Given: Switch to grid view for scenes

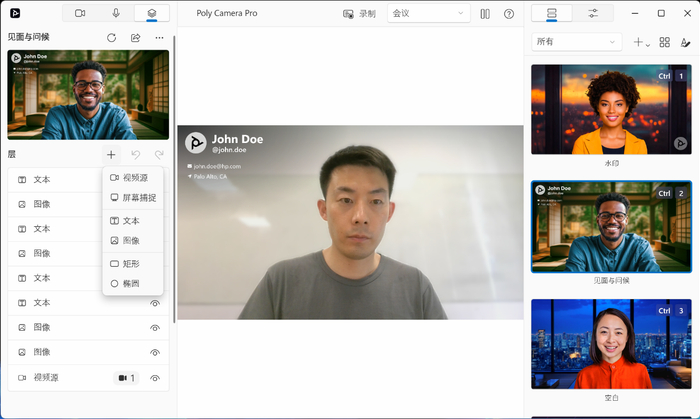Looking at the screenshot, I should click(x=665, y=43).
